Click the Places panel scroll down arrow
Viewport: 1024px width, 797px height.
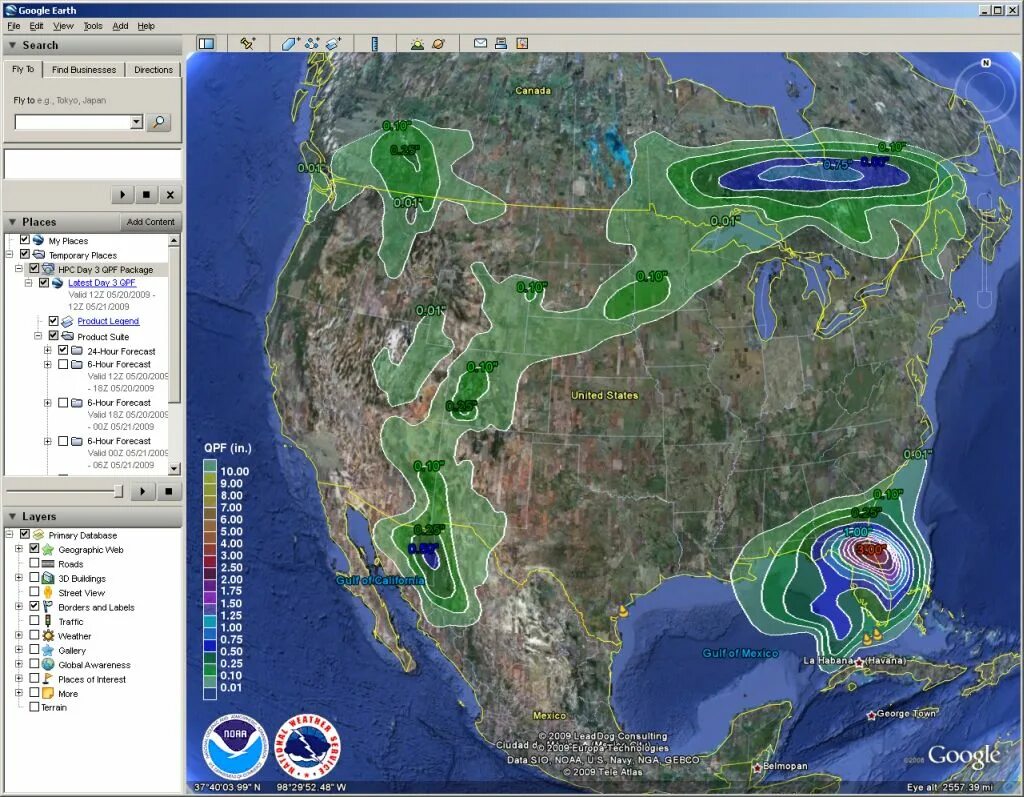pyautogui.click(x=174, y=468)
